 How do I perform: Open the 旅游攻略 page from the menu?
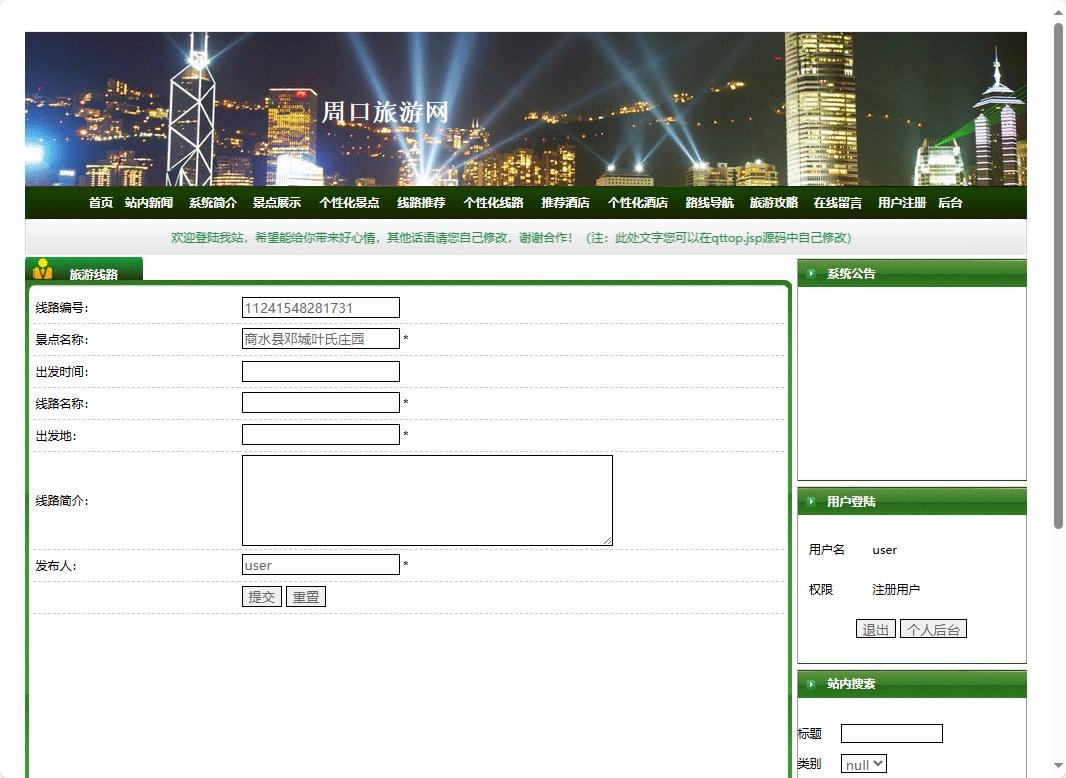[x=773, y=202]
